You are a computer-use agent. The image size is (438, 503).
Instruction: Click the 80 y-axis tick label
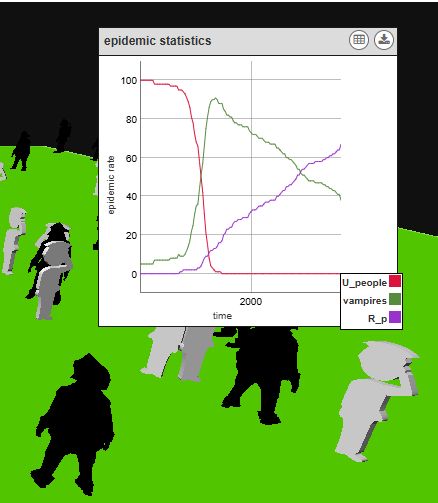pos(131,120)
